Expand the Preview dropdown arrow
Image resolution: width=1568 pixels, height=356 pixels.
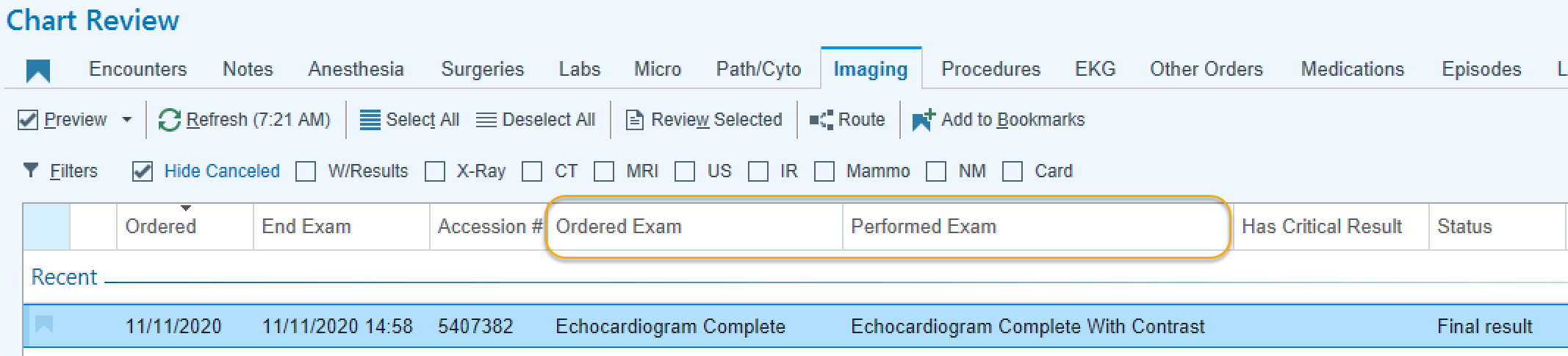[127, 119]
